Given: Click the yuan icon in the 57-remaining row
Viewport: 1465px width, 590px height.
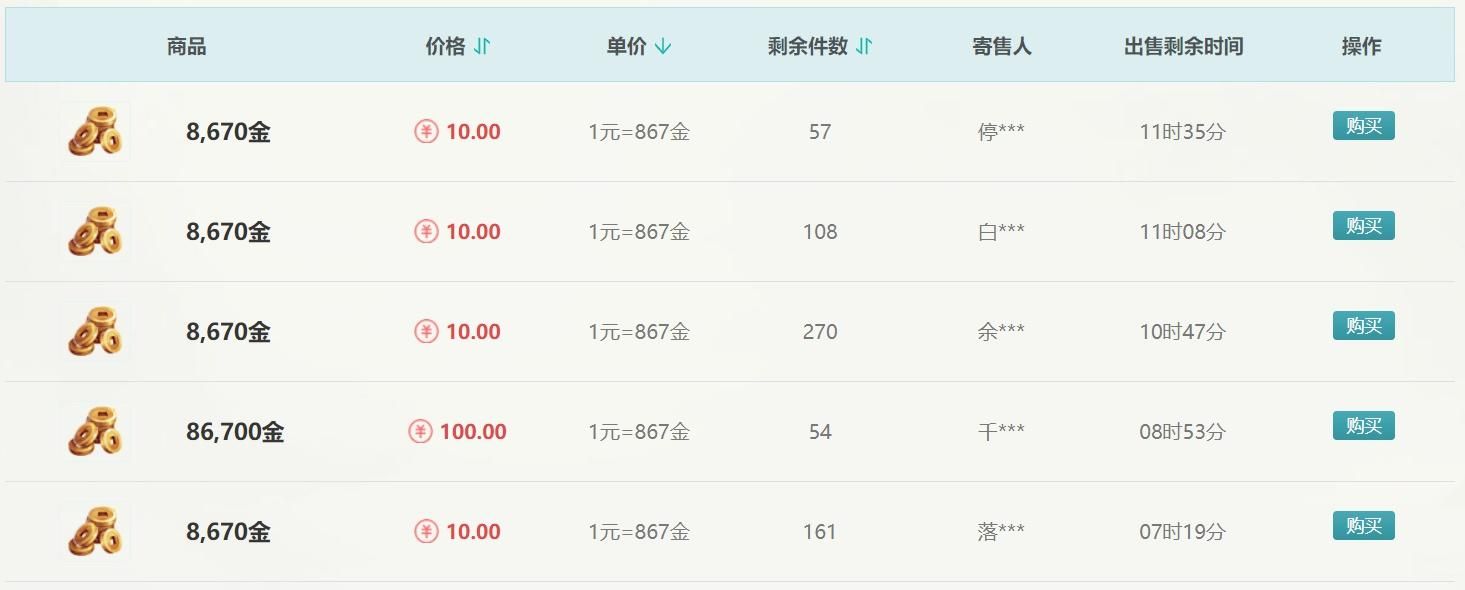Looking at the screenshot, I should (427, 132).
